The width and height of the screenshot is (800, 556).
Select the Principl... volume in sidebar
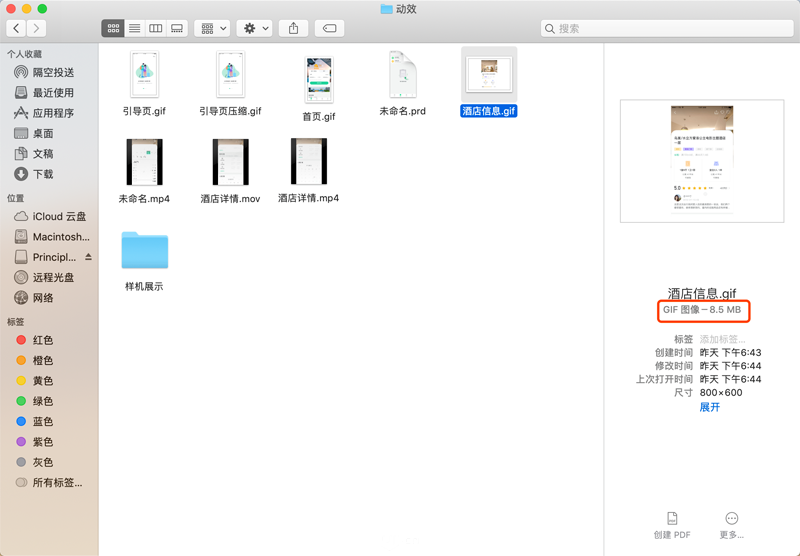point(45,257)
